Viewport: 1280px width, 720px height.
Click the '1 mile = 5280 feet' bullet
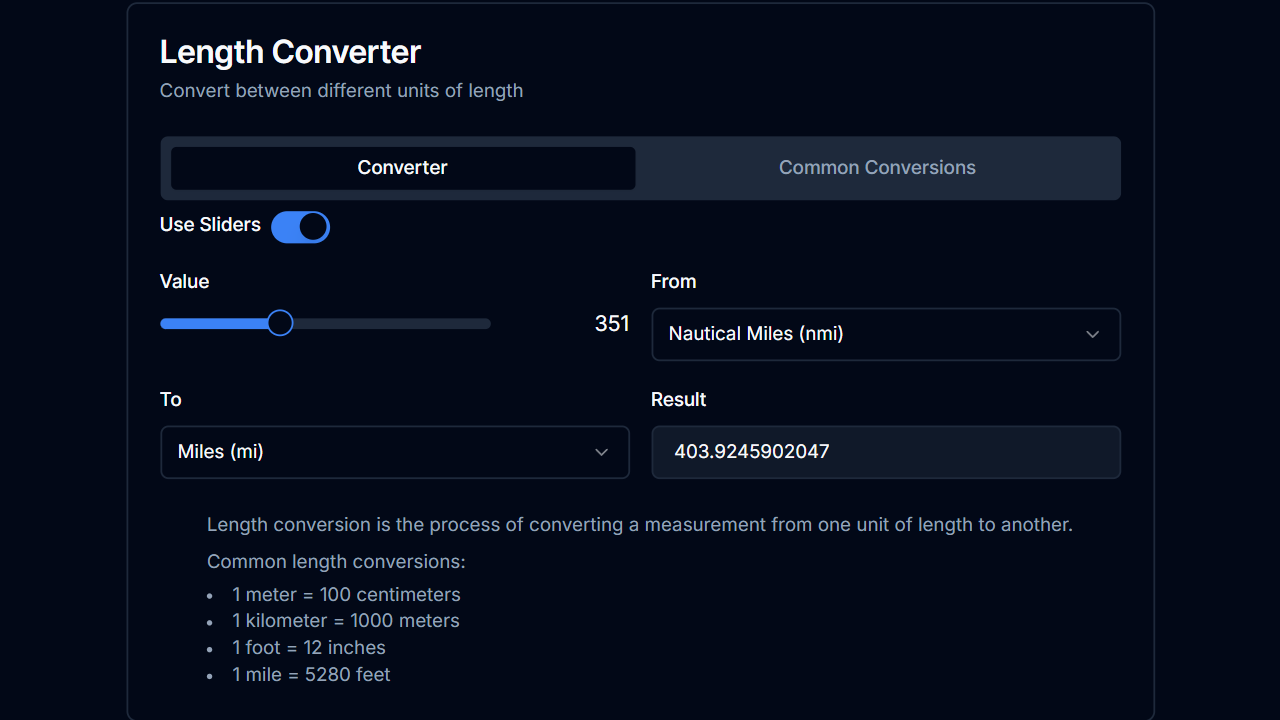[x=311, y=674]
